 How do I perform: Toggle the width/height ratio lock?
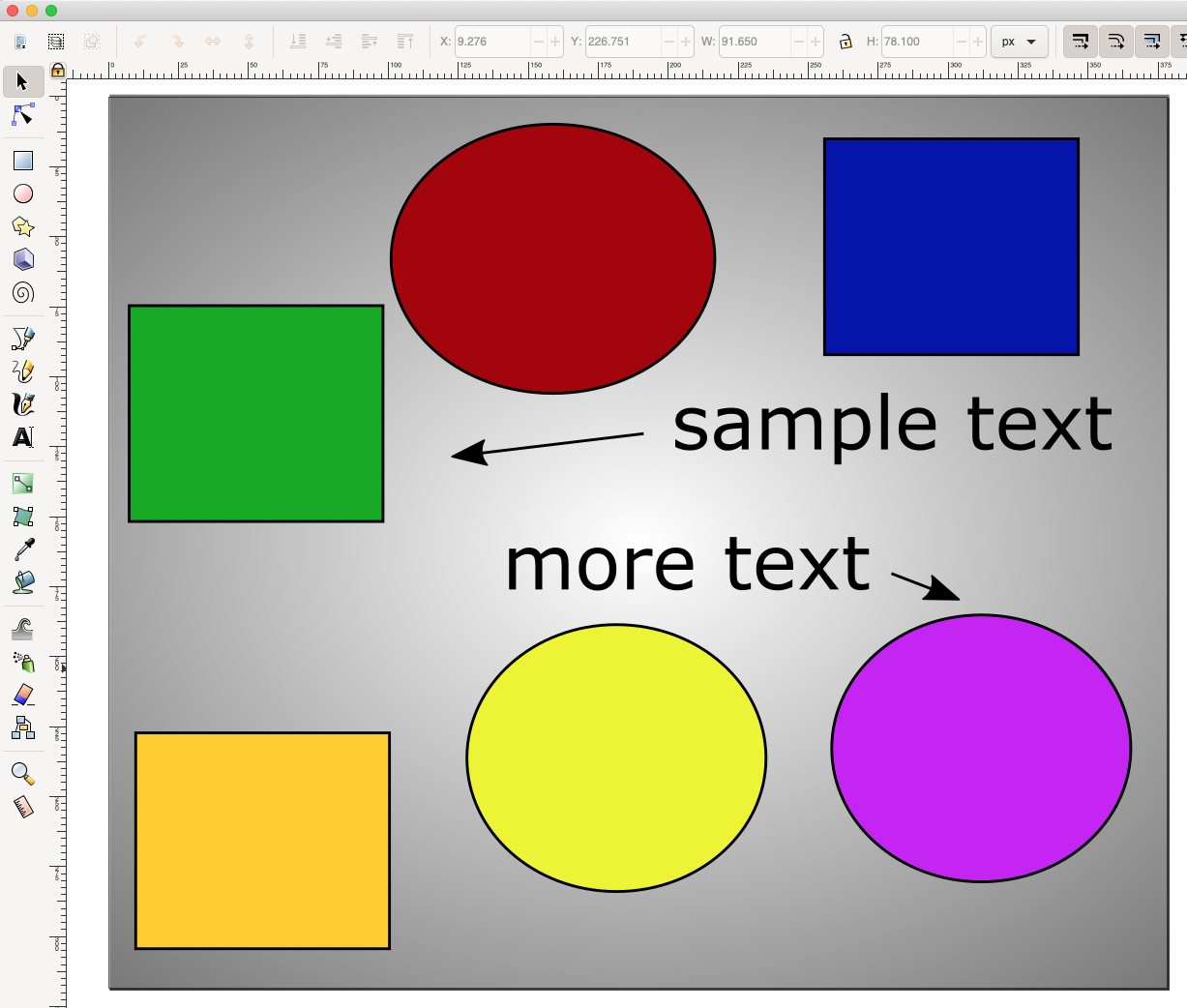point(846,42)
